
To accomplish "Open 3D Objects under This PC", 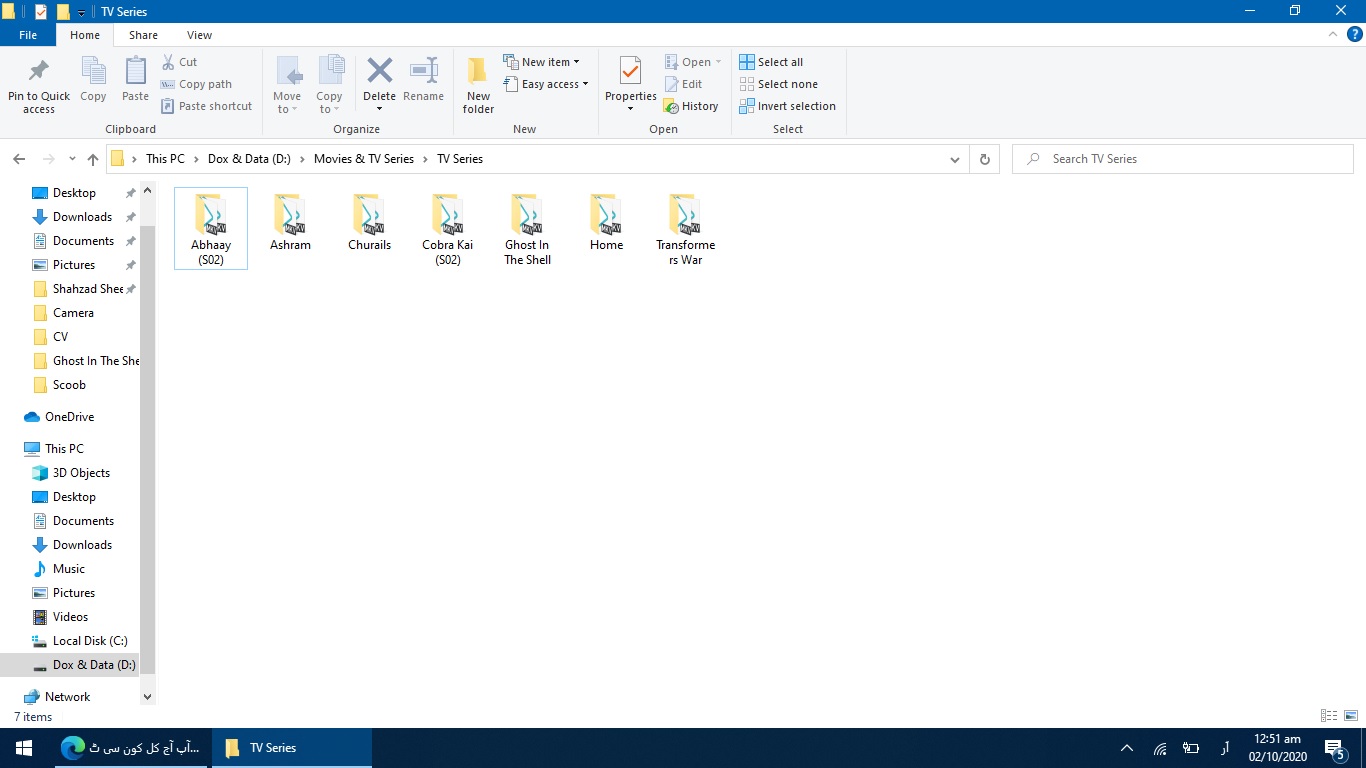I will click(x=81, y=473).
